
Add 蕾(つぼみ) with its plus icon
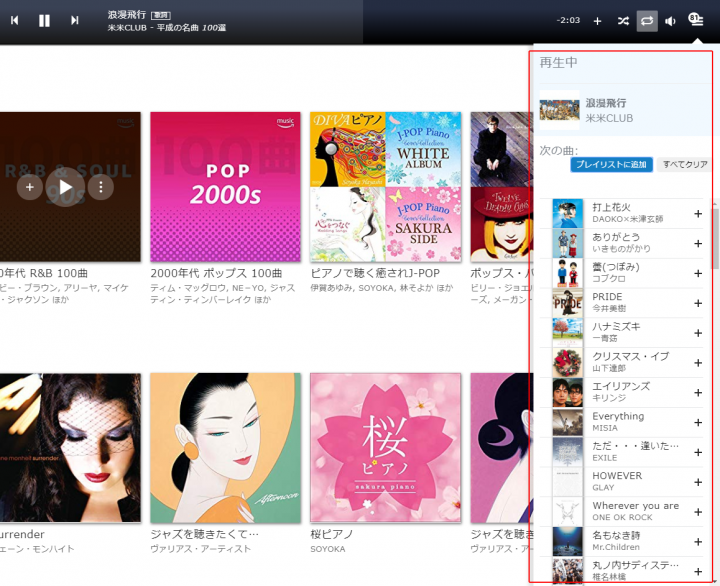coord(698,273)
